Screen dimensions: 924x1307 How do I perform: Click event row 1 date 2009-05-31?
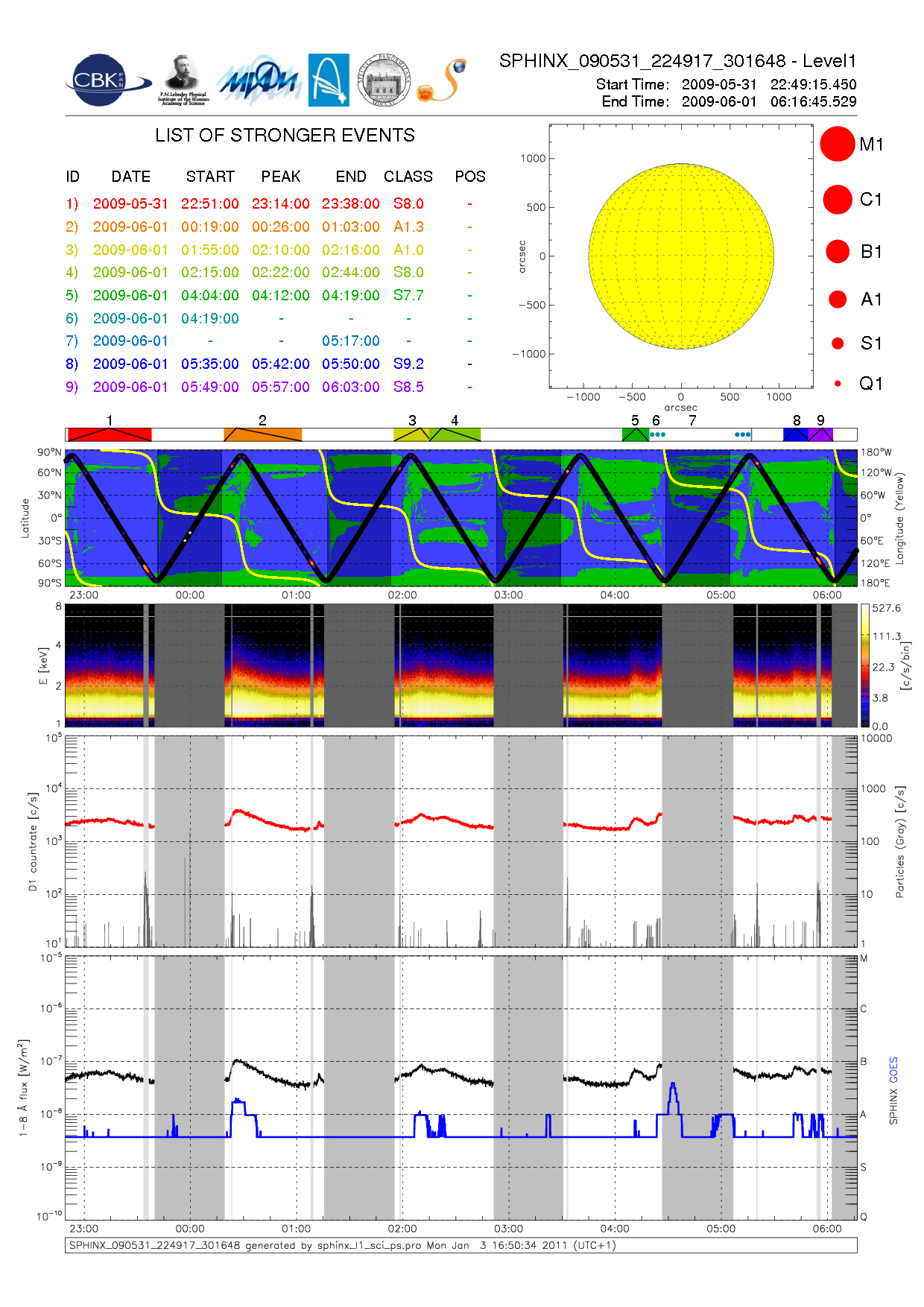point(130,203)
